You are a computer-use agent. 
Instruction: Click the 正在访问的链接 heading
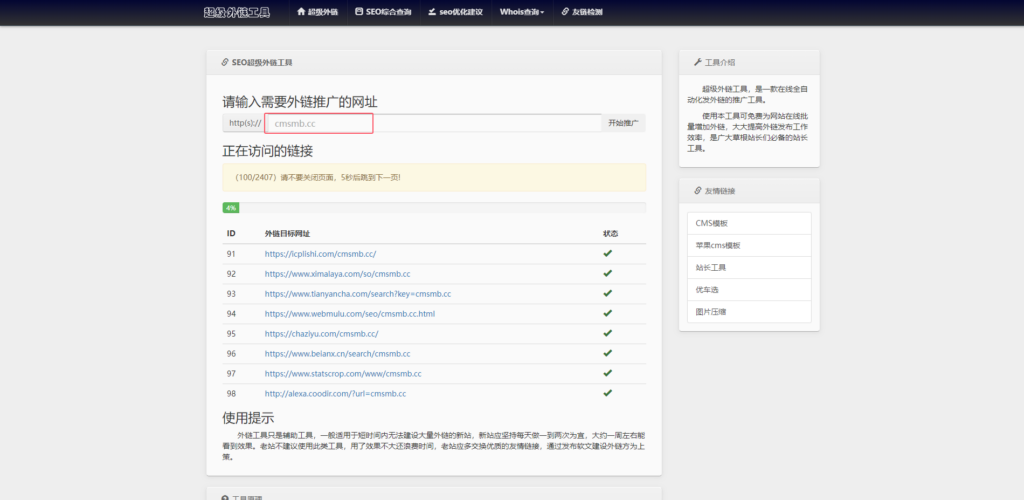click(268, 151)
